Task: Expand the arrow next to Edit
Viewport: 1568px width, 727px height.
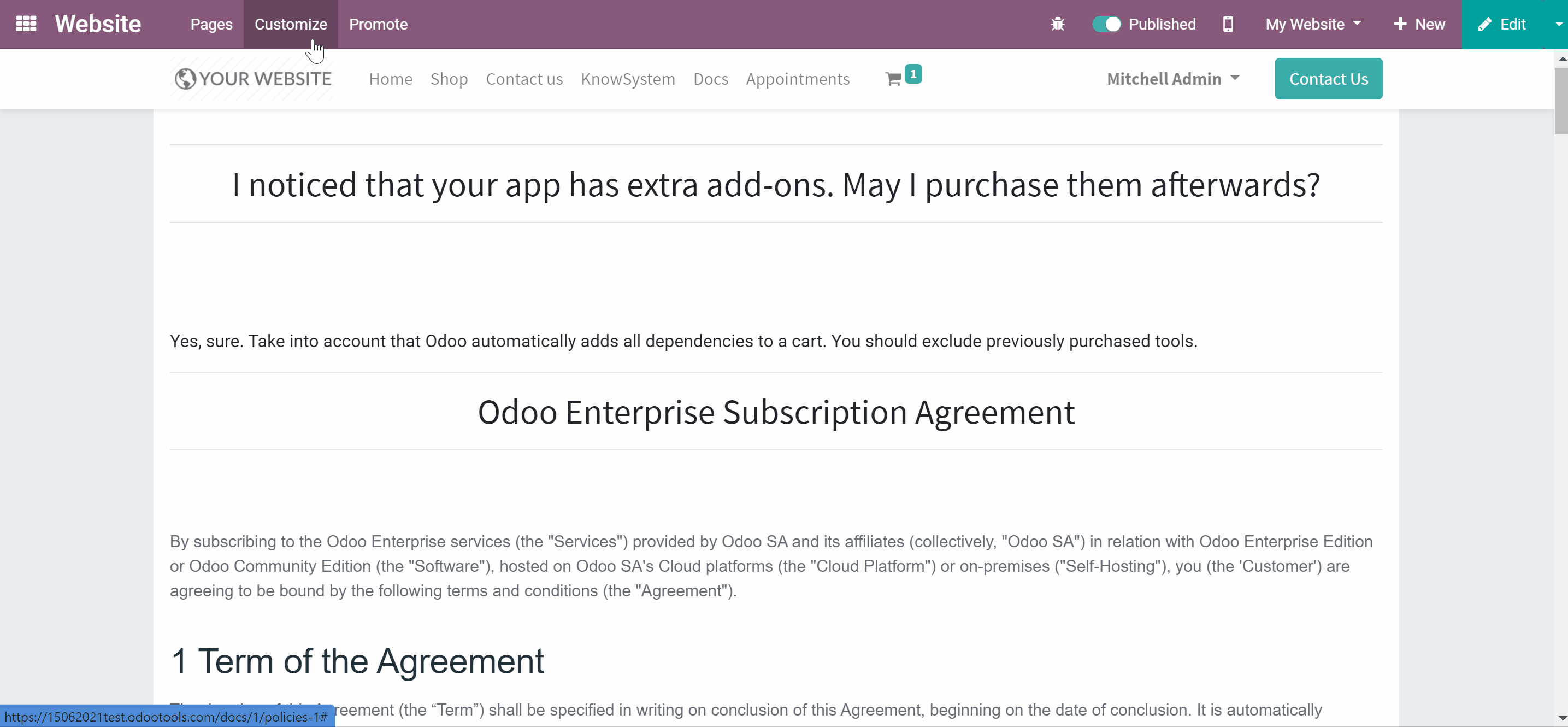Action: 1558,25
